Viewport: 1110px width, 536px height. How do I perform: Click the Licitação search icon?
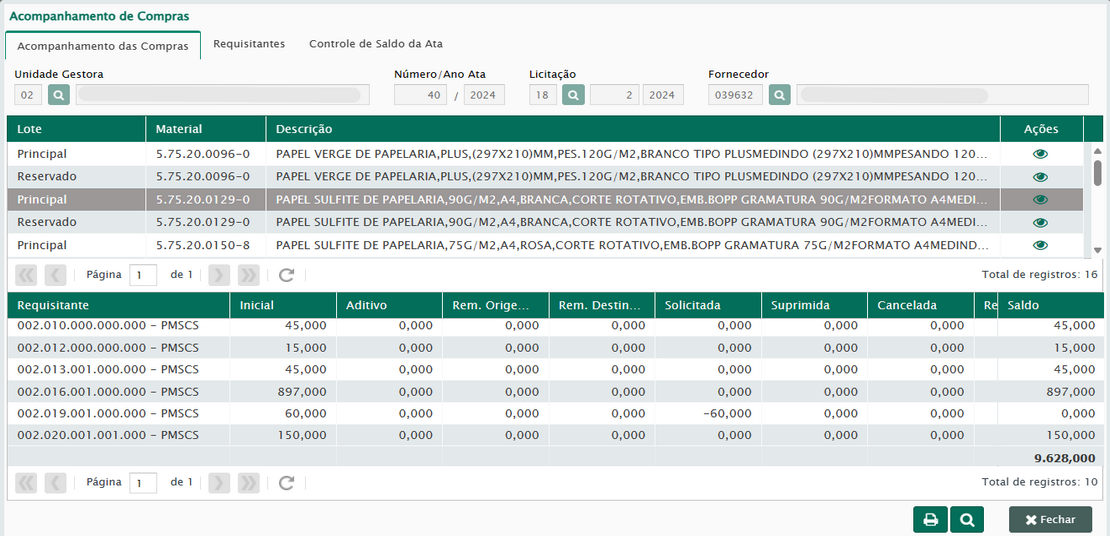(x=573, y=95)
